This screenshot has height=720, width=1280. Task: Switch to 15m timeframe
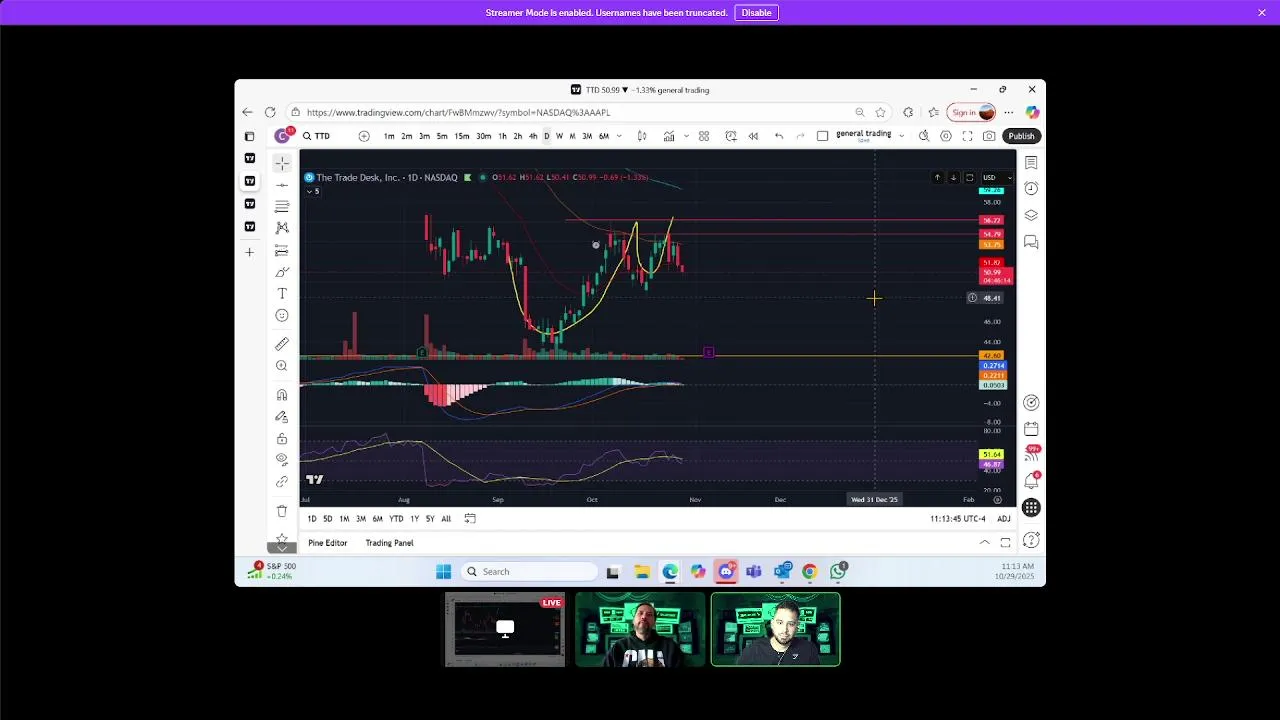point(462,136)
